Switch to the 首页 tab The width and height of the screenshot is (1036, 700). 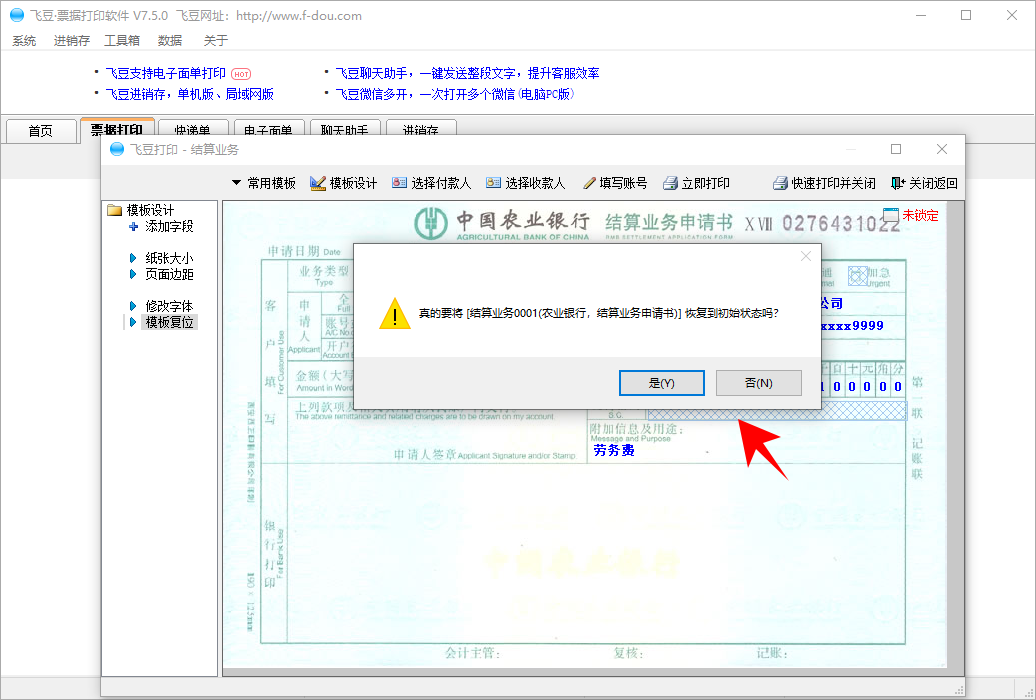[40, 130]
